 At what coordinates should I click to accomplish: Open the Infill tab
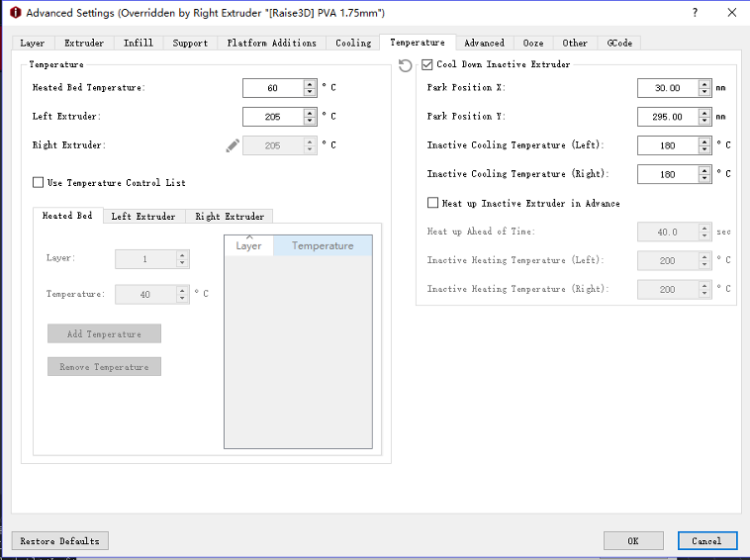[138, 43]
